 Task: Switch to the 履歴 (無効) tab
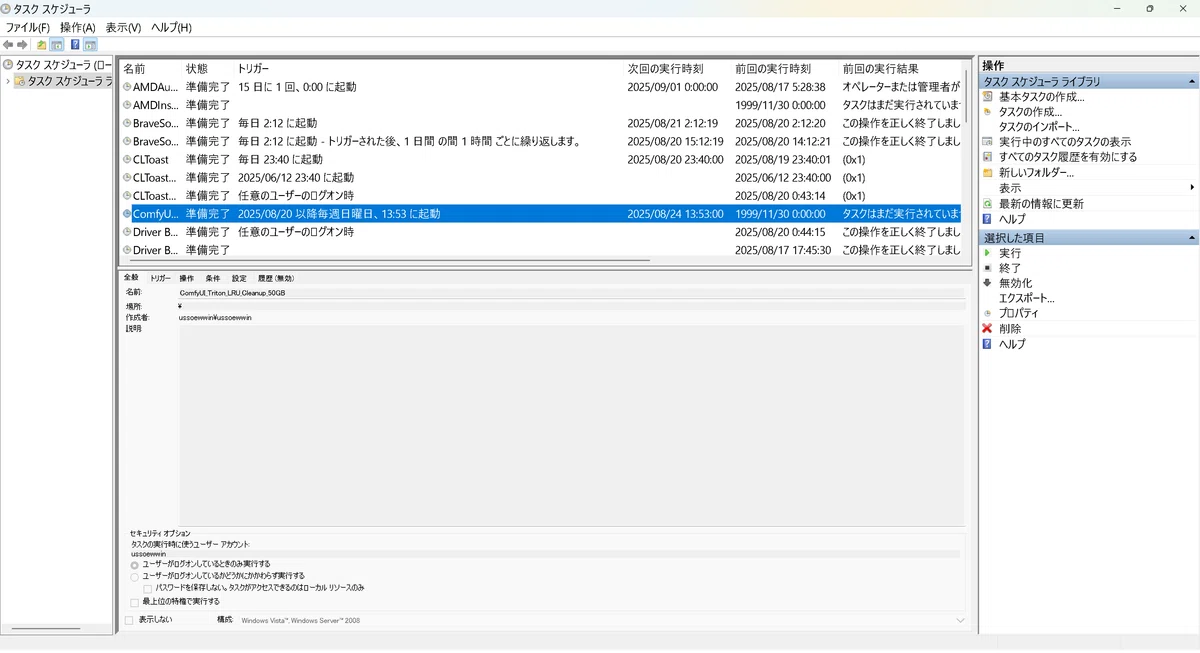click(x=276, y=278)
